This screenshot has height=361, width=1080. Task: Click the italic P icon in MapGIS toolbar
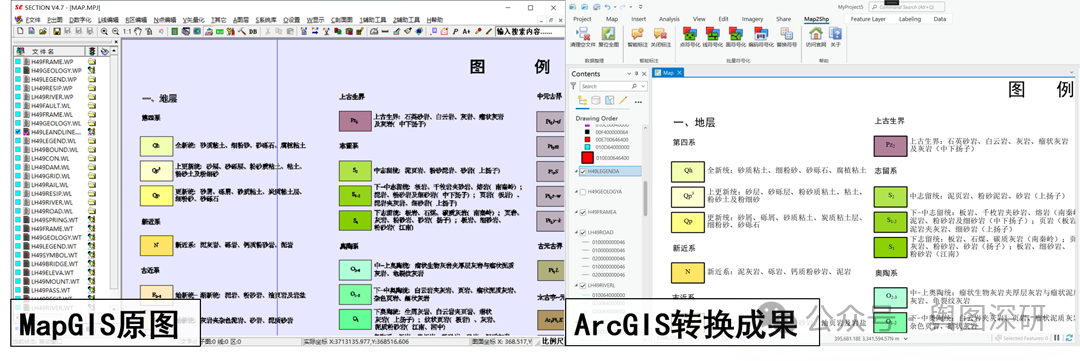point(455,31)
